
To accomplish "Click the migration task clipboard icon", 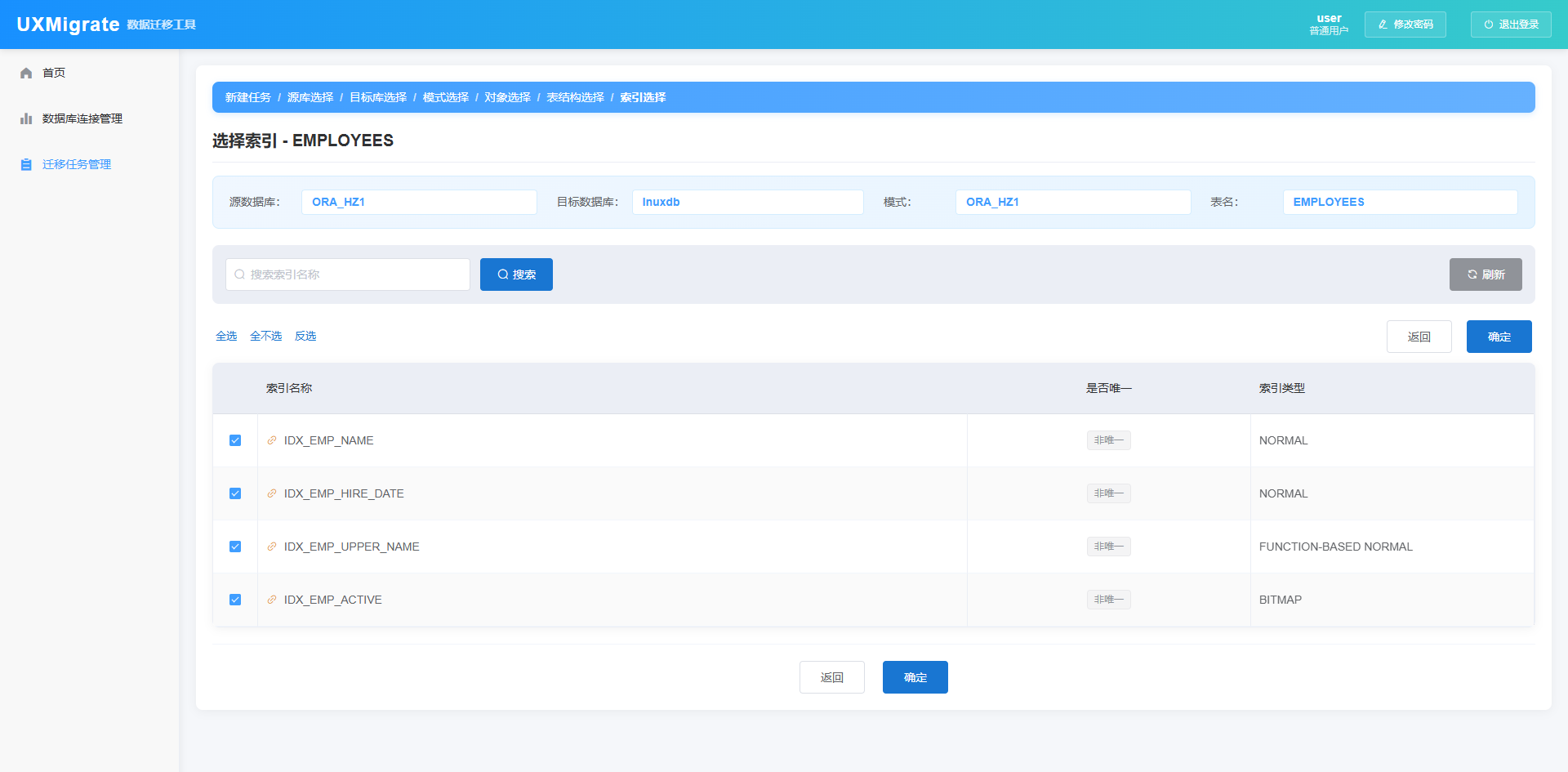I will pos(26,165).
